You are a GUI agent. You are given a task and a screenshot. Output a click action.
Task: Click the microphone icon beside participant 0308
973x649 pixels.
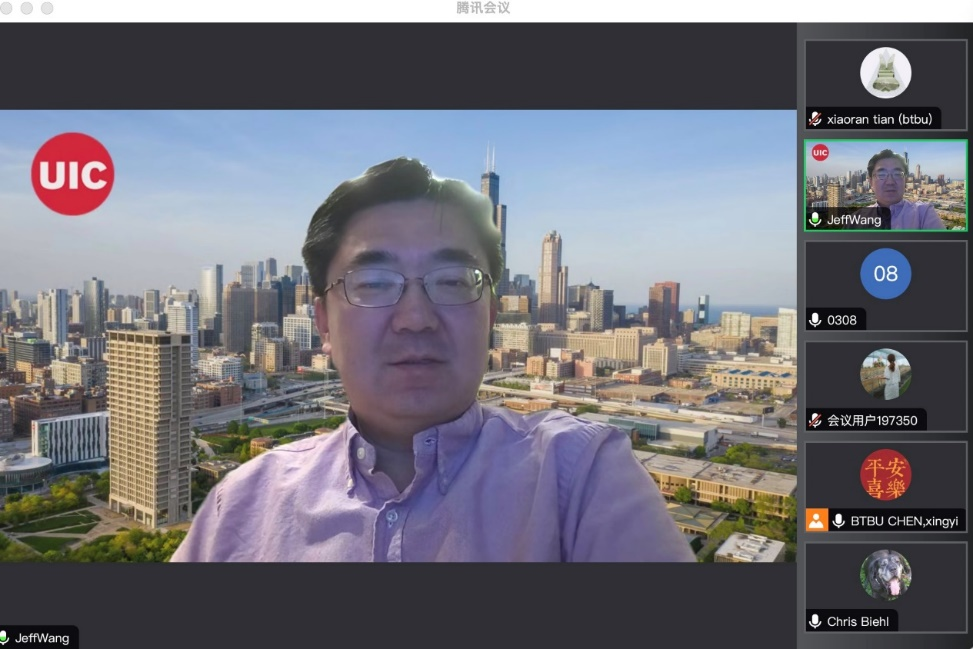click(x=816, y=320)
